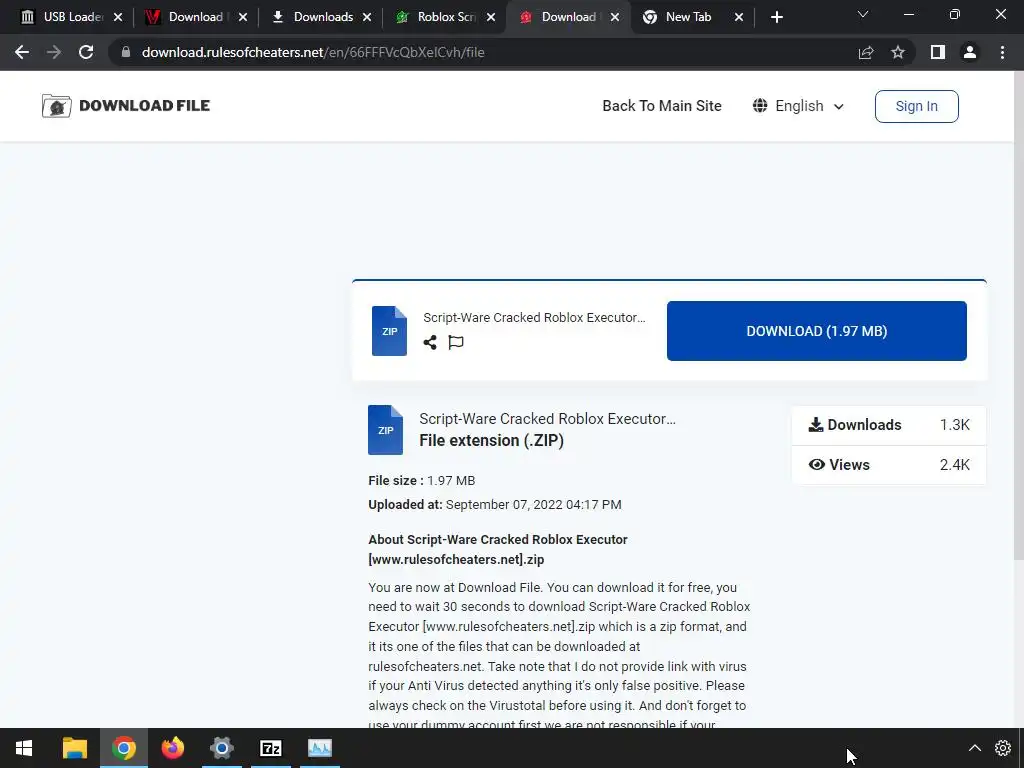
Task: Click the lock icon in the address bar
Action: (x=126, y=52)
